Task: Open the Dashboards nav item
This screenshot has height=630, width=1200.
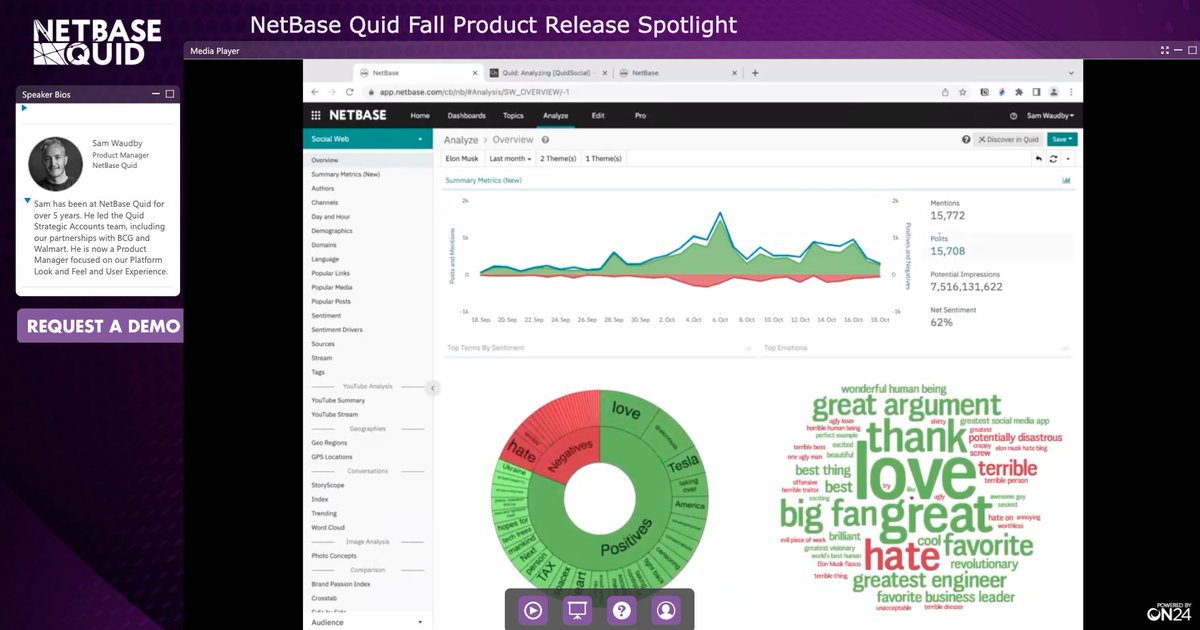Action: click(466, 115)
